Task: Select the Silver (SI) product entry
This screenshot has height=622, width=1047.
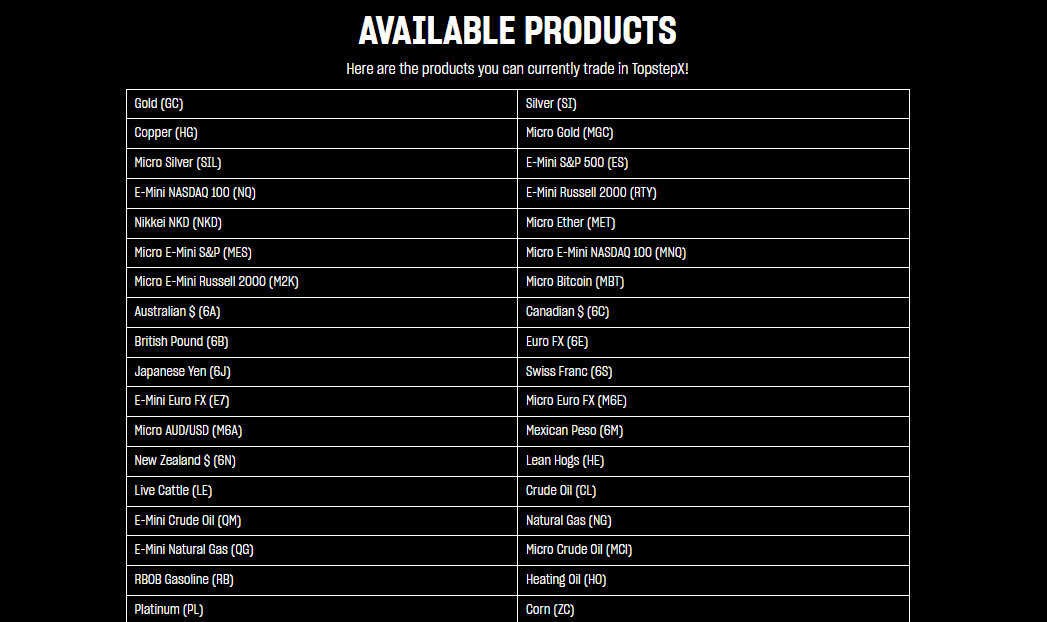Action: pos(551,104)
